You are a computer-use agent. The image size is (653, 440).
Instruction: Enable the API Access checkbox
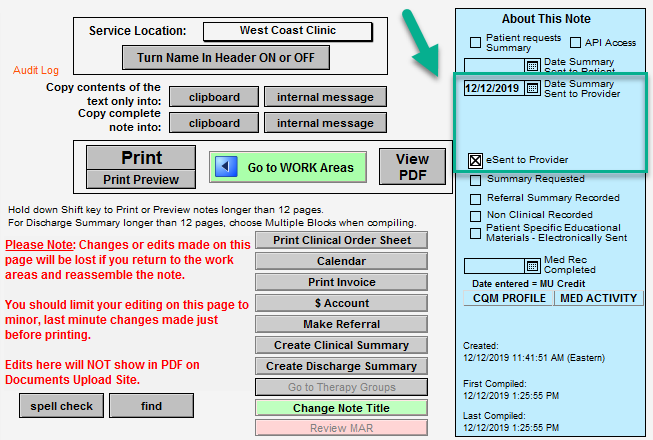575,42
